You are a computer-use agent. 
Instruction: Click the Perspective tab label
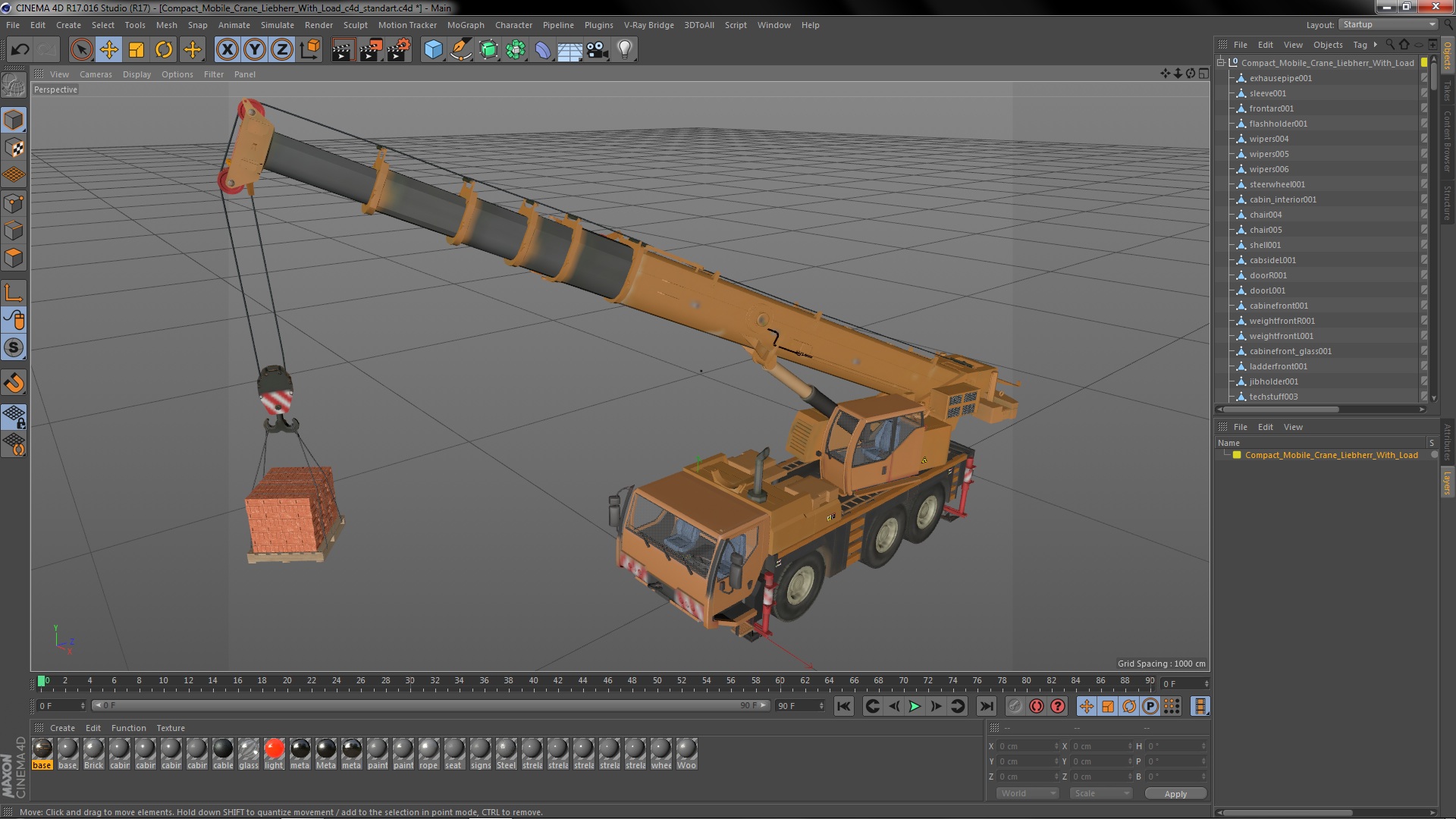(56, 89)
